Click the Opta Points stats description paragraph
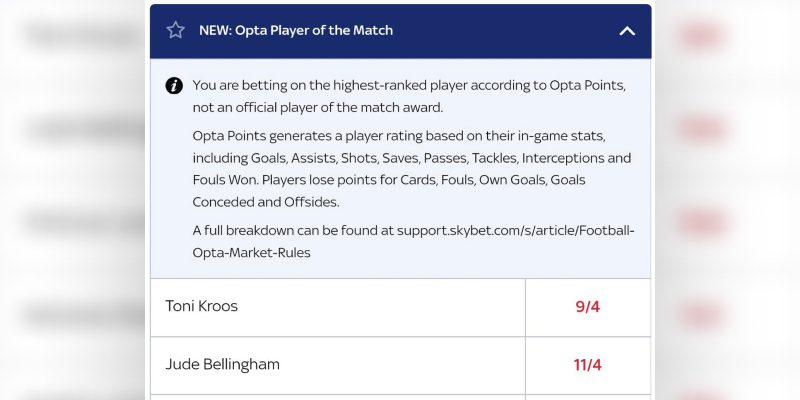 (x=411, y=168)
